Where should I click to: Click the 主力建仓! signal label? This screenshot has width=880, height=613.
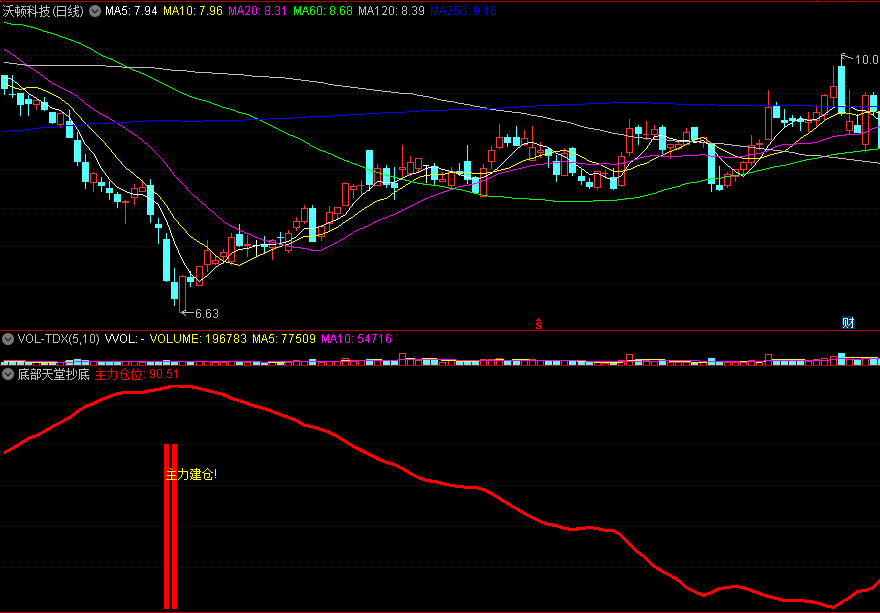pos(191,475)
